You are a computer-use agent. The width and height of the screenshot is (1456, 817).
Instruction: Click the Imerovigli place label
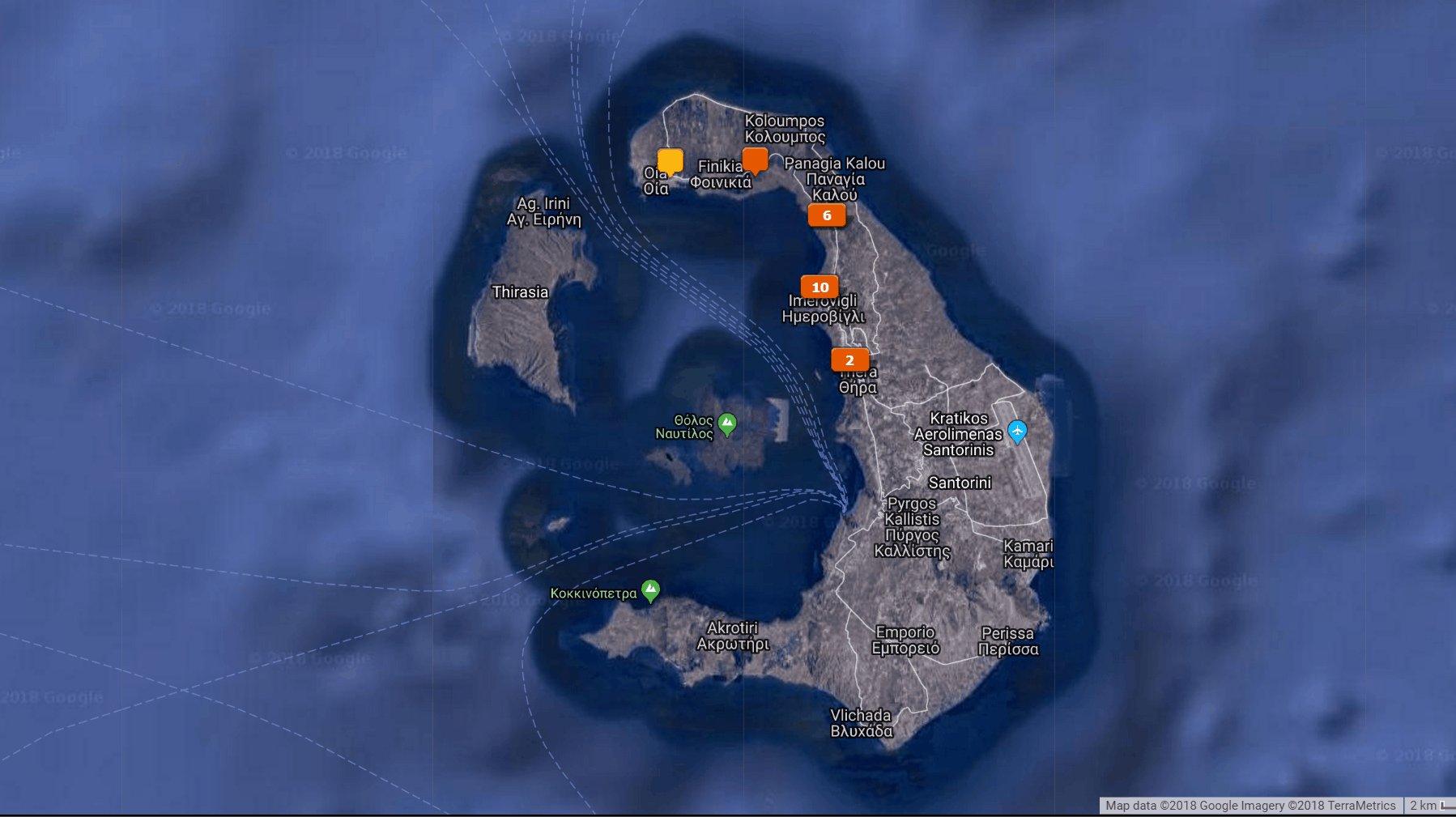[824, 309]
